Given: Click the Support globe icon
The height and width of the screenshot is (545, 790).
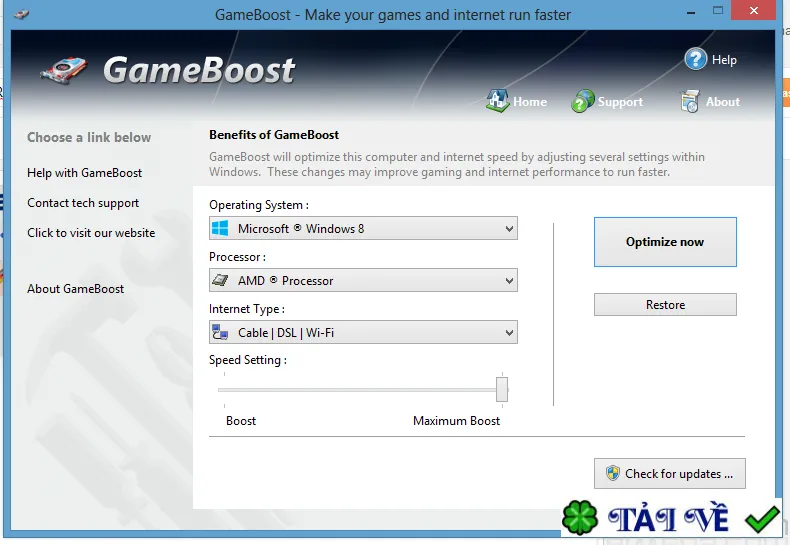Looking at the screenshot, I should pos(582,101).
